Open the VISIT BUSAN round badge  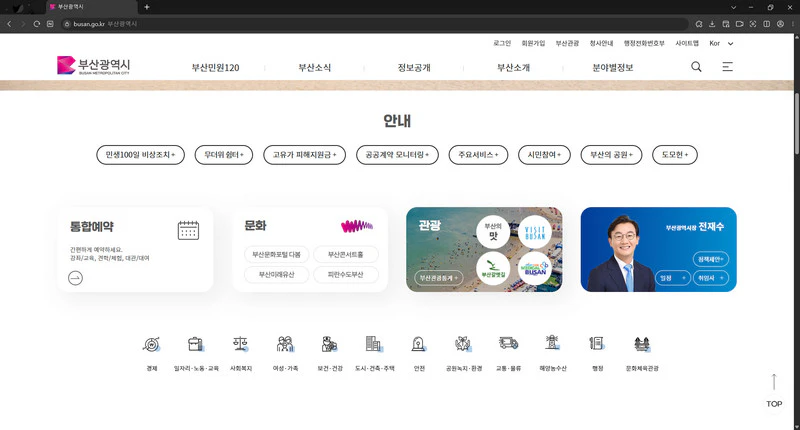click(535, 232)
